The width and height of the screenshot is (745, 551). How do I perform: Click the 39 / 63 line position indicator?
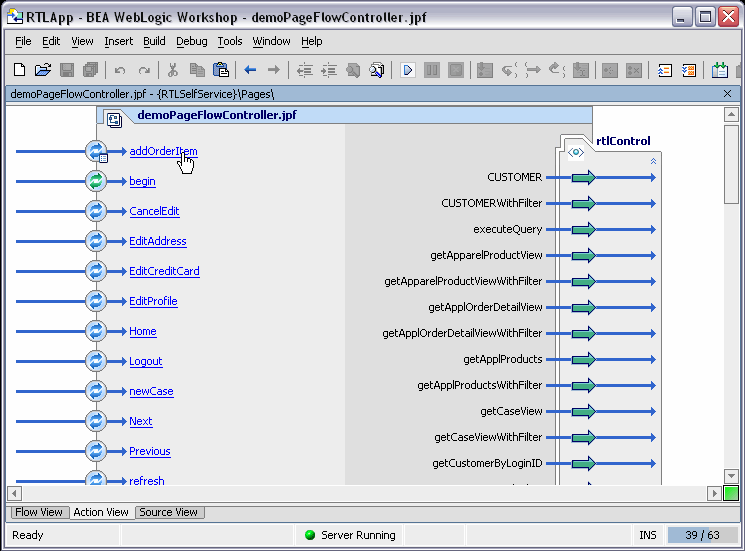click(702, 535)
